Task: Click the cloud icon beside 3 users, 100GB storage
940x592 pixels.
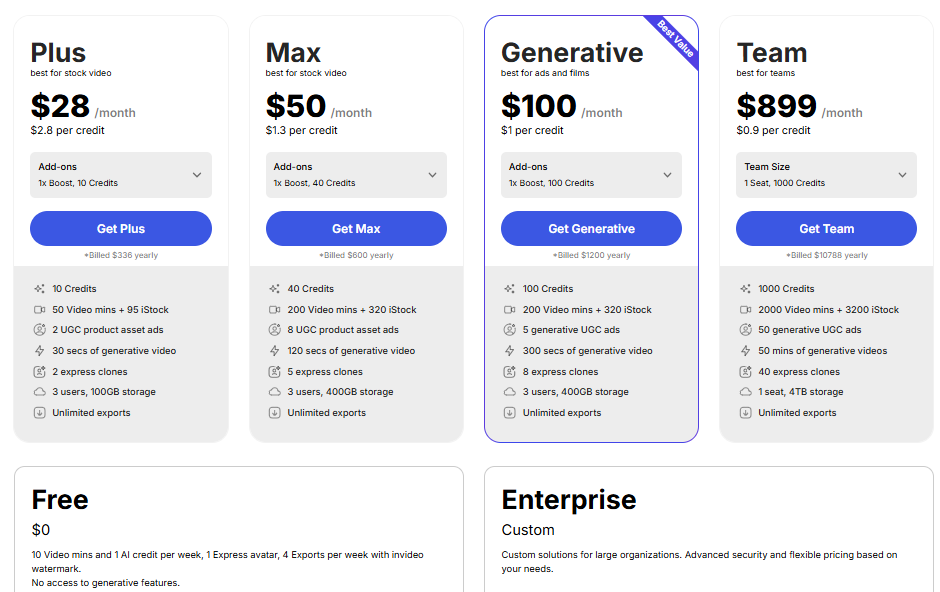Action: tap(40, 392)
